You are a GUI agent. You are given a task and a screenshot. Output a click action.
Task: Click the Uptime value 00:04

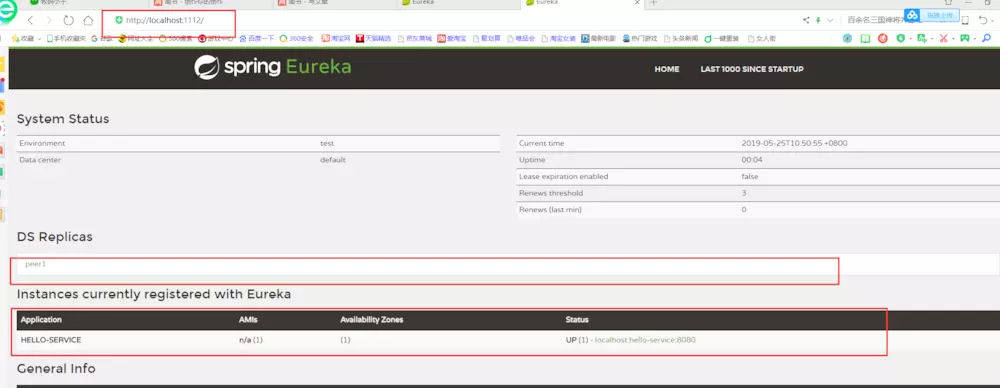pyautogui.click(x=751, y=160)
